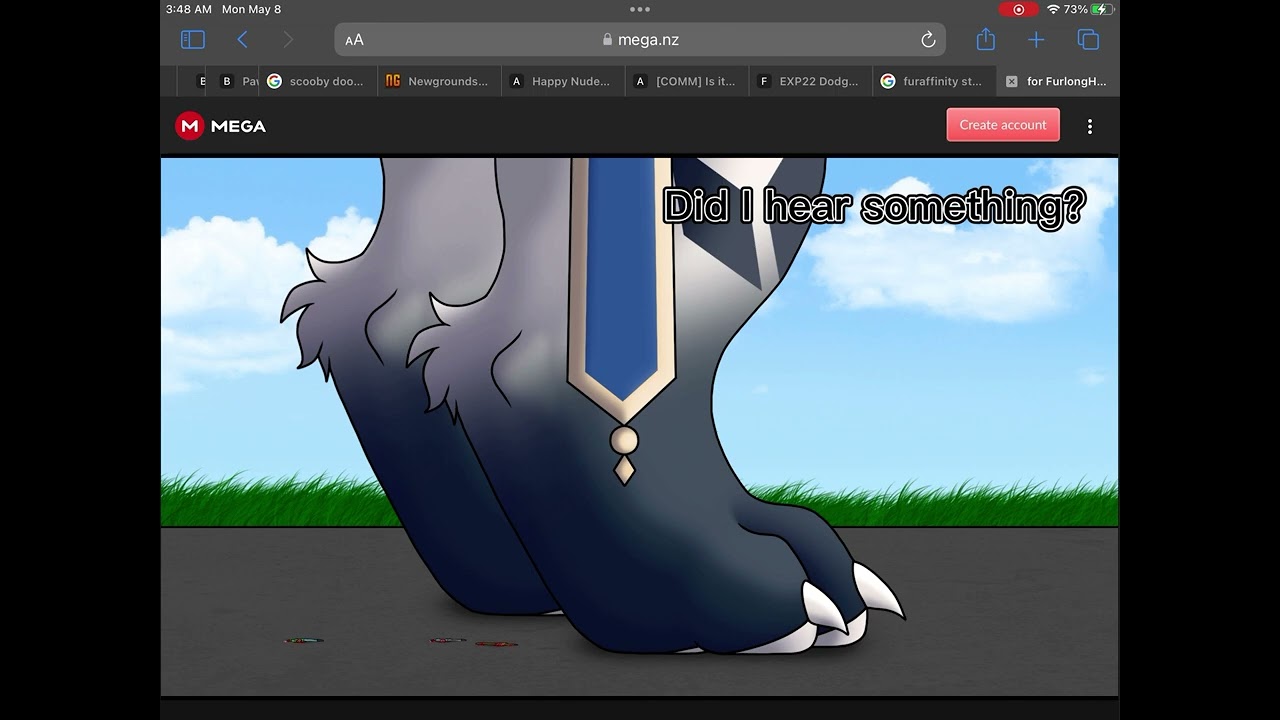
Task: Click the MEGA logo
Action: tap(220, 126)
